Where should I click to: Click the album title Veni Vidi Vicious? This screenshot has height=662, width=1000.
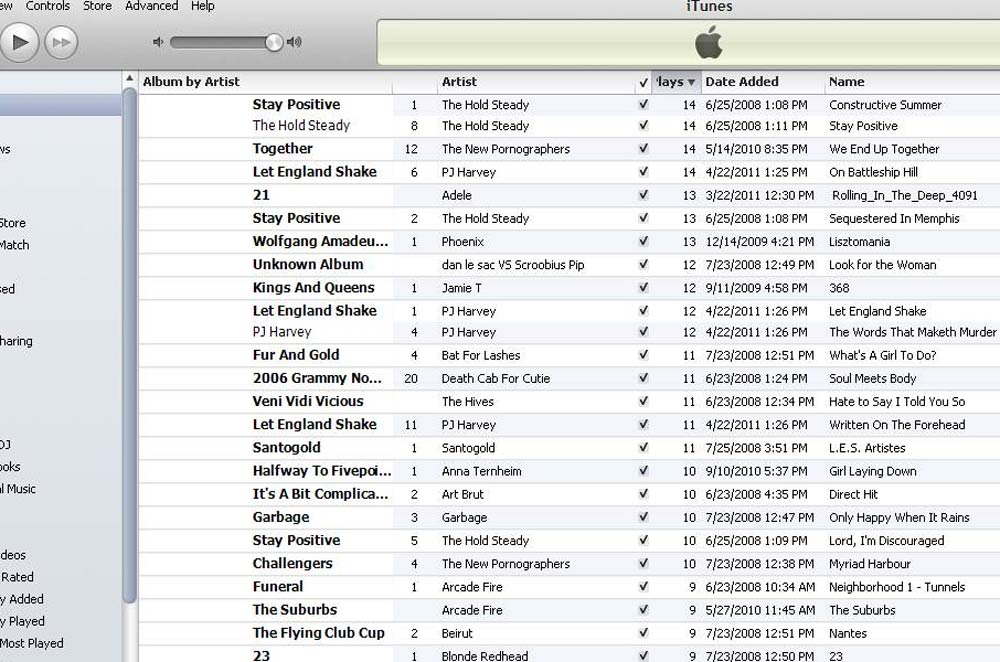click(308, 401)
